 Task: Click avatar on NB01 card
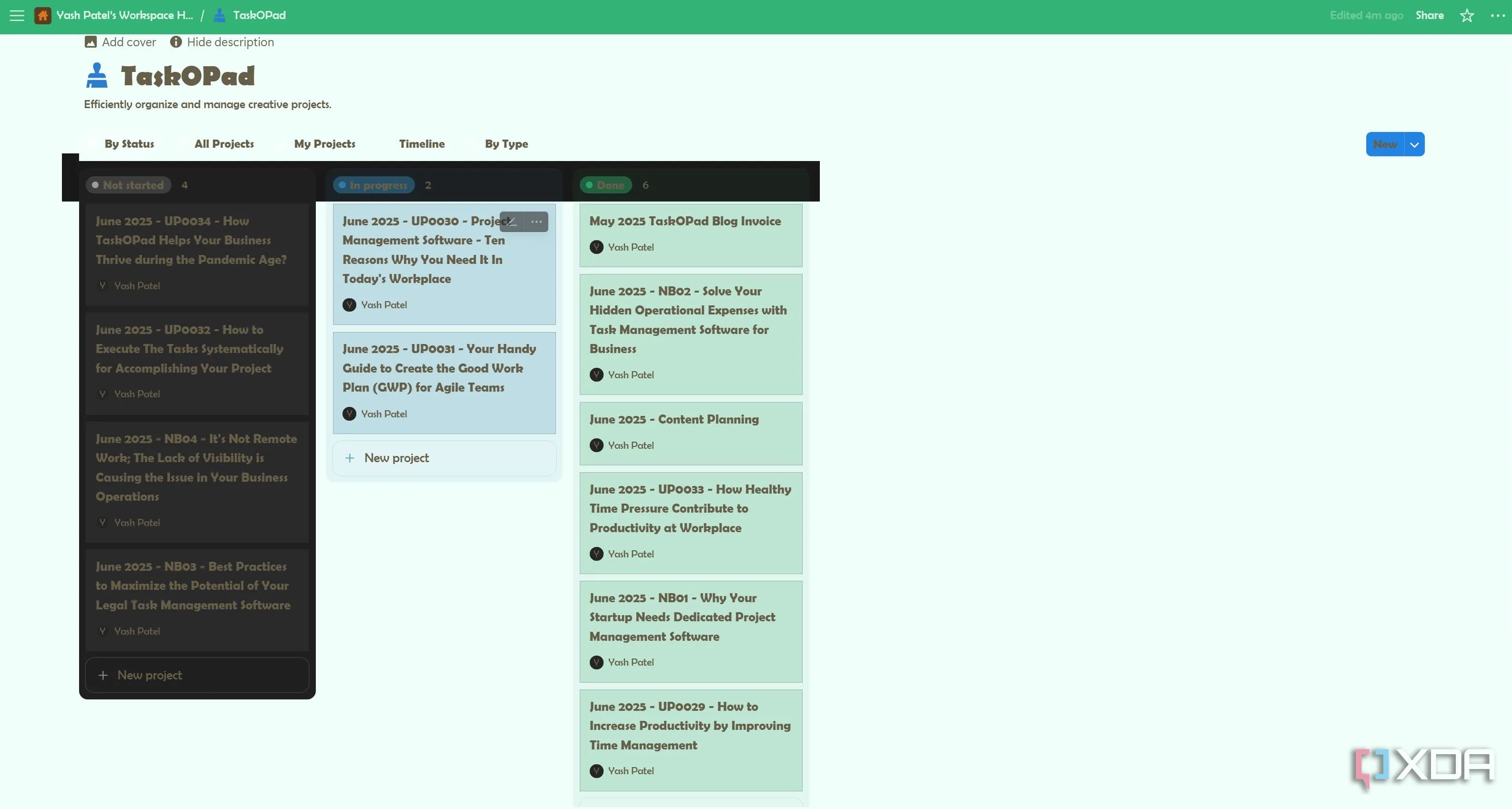coord(596,662)
